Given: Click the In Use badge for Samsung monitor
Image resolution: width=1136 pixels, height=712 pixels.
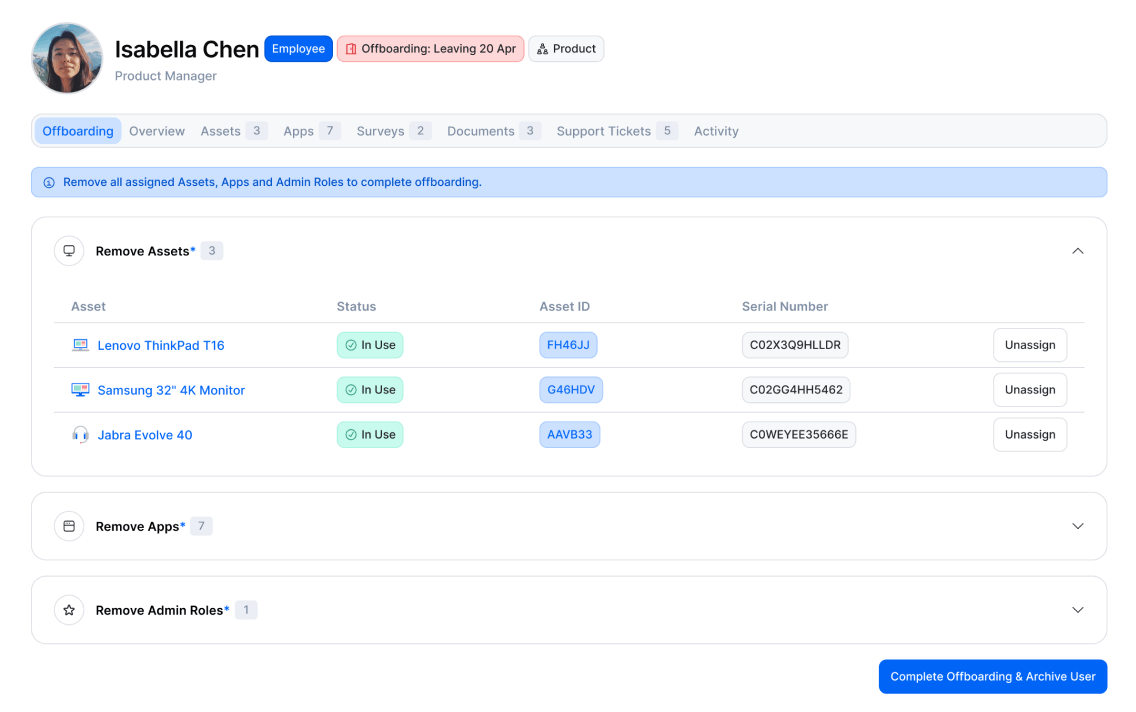Looking at the screenshot, I should tap(370, 389).
